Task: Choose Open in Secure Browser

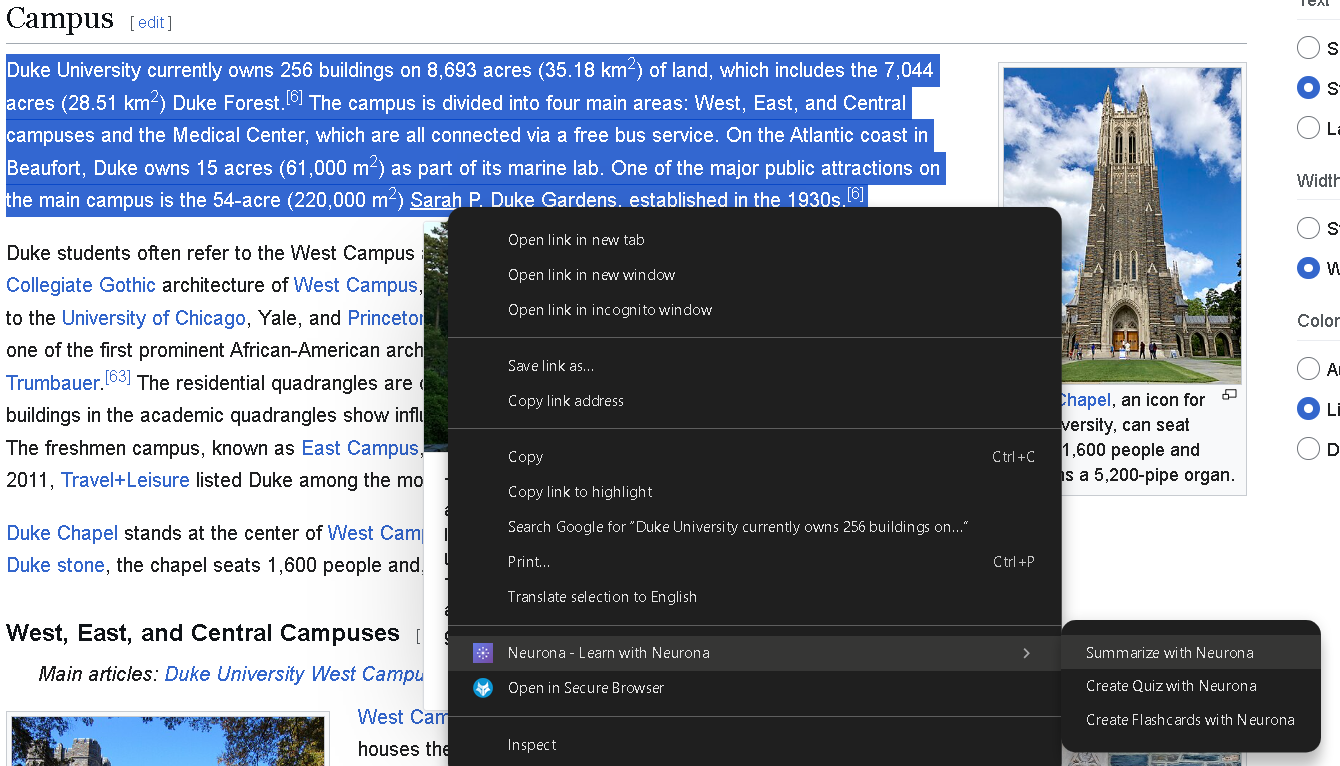Action: tap(754, 688)
